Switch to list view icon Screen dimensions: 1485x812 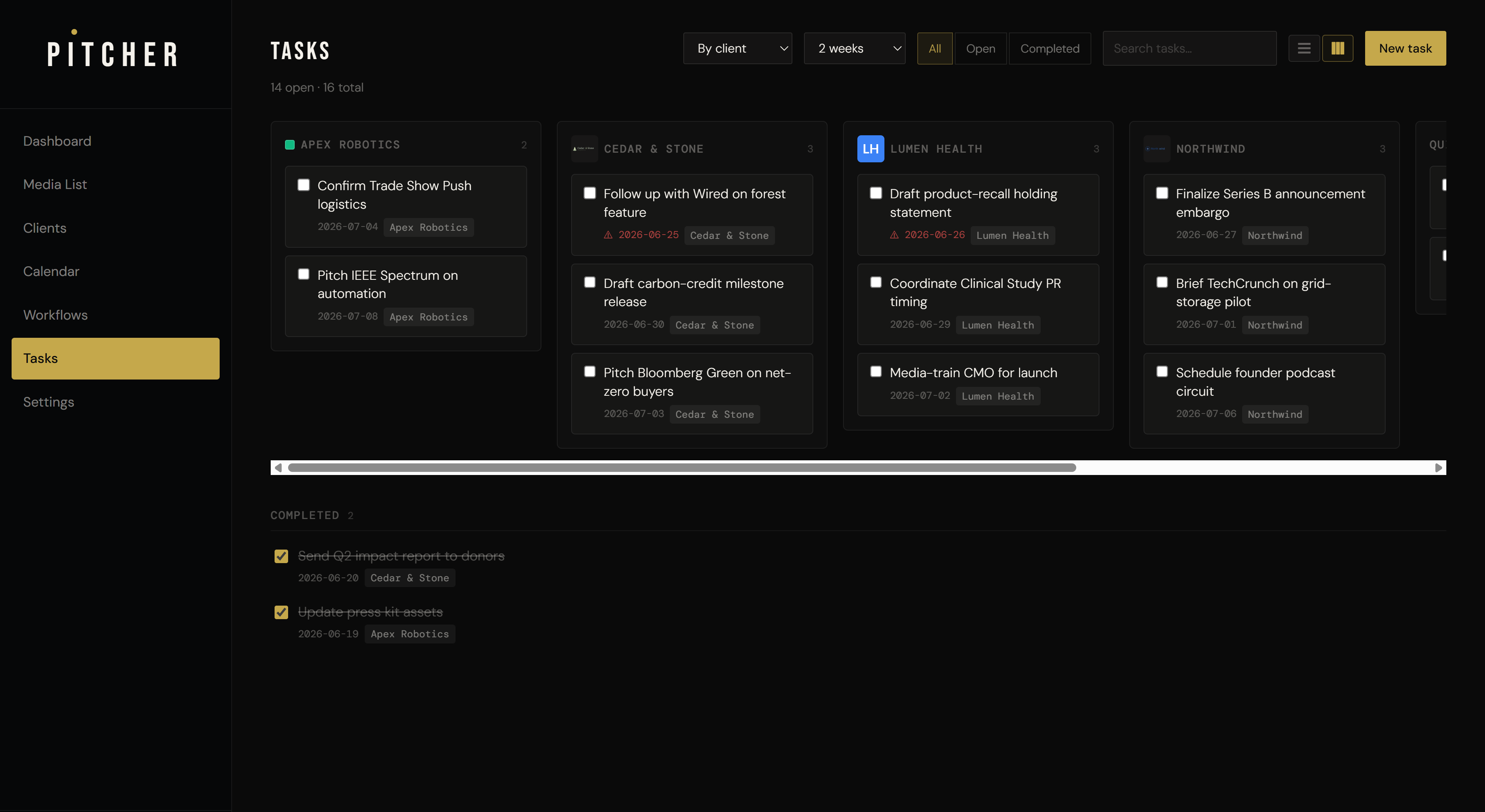1304,48
